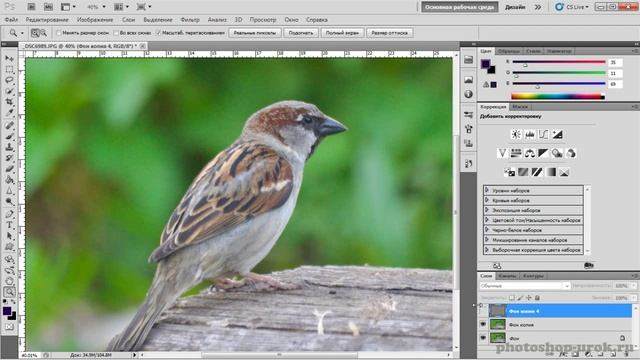Select the Pen tool
640x360 pixels.
(9, 214)
